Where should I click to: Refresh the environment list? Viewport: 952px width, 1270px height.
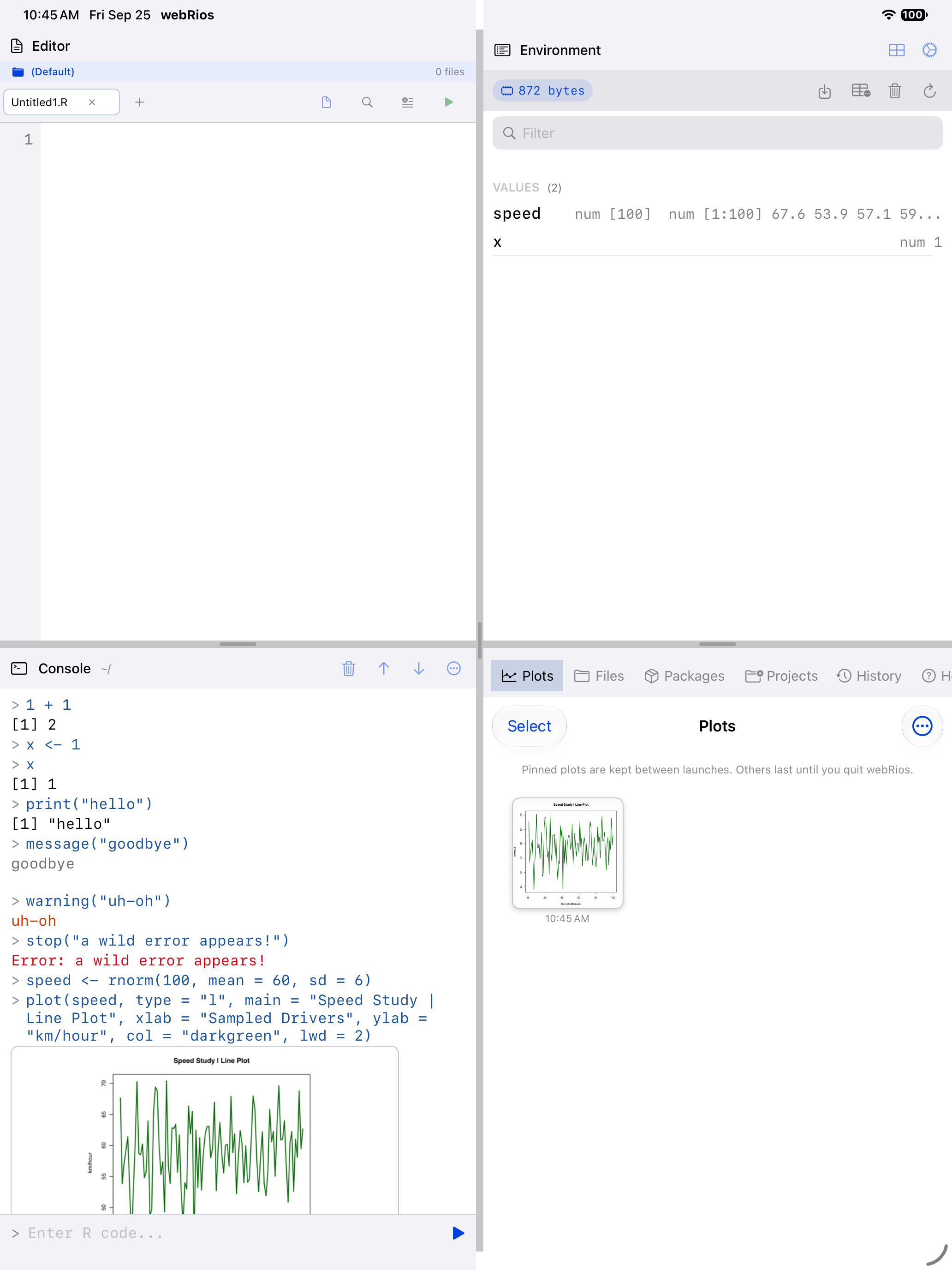click(929, 91)
